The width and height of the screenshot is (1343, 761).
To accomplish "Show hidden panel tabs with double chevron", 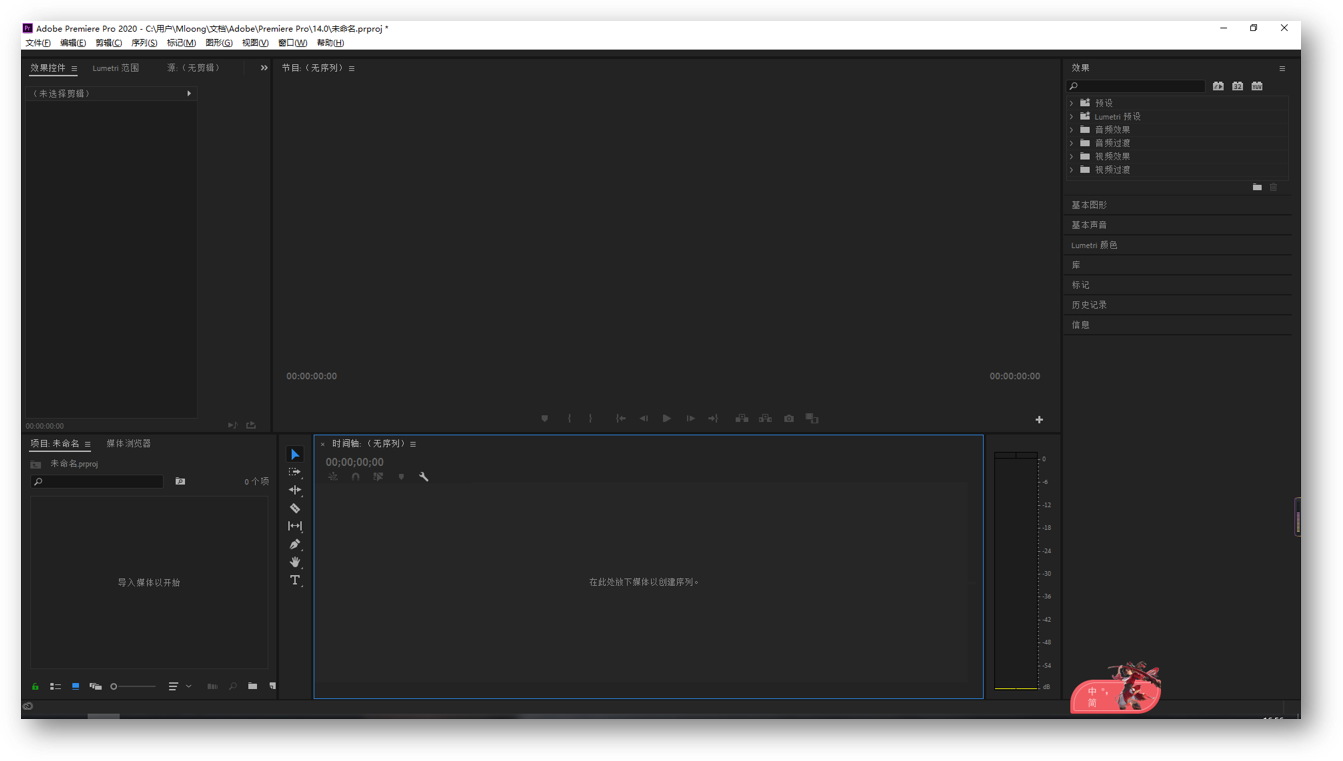I will [x=264, y=68].
